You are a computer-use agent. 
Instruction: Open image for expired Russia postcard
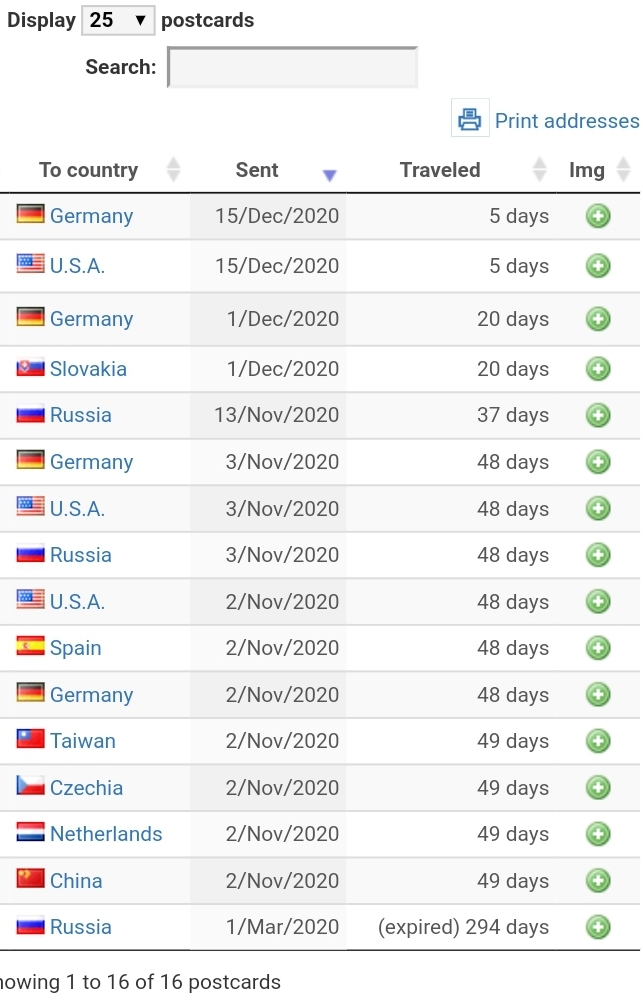[597, 927]
